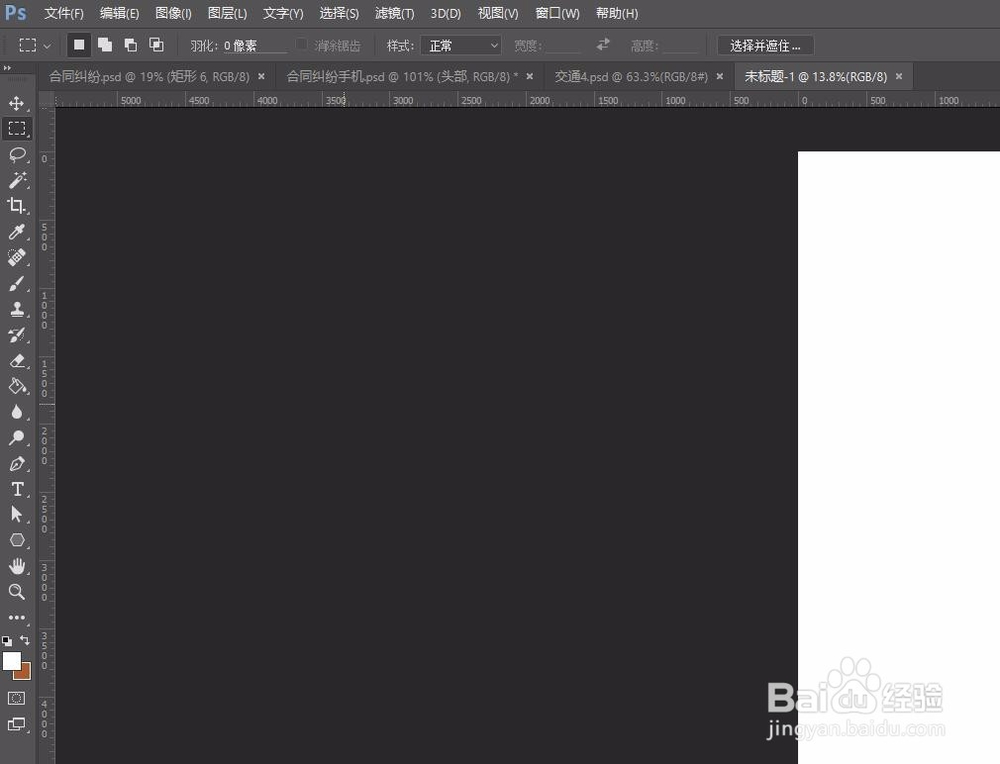Choose Subtract from Selection mode
The width and height of the screenshot is (1000, 764).
click(x=131, y=45)
